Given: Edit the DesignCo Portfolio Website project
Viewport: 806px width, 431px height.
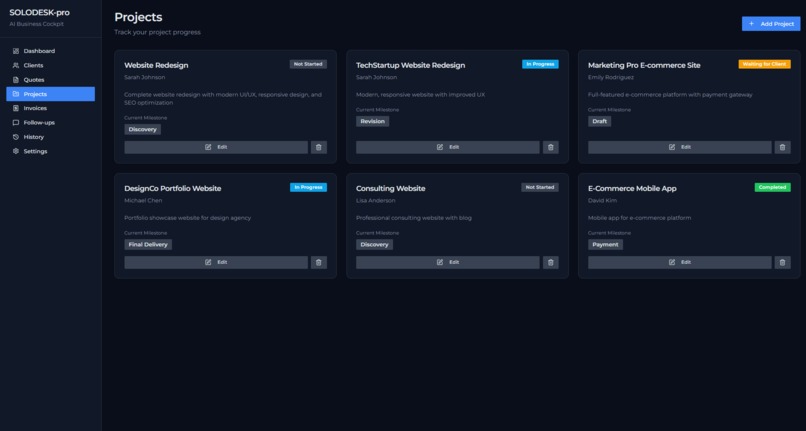Looking at the screenshot, I should (x=216, y=262).
